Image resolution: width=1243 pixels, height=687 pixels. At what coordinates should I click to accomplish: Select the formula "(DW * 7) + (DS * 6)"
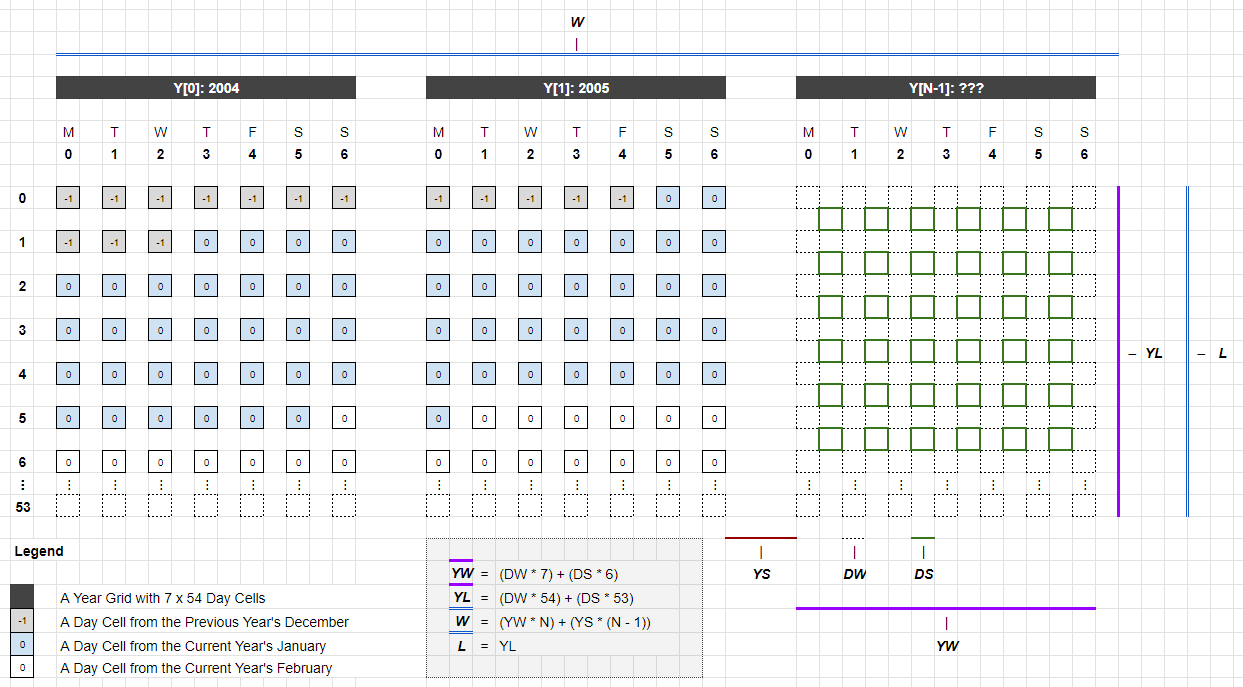[x=558, y=574]
